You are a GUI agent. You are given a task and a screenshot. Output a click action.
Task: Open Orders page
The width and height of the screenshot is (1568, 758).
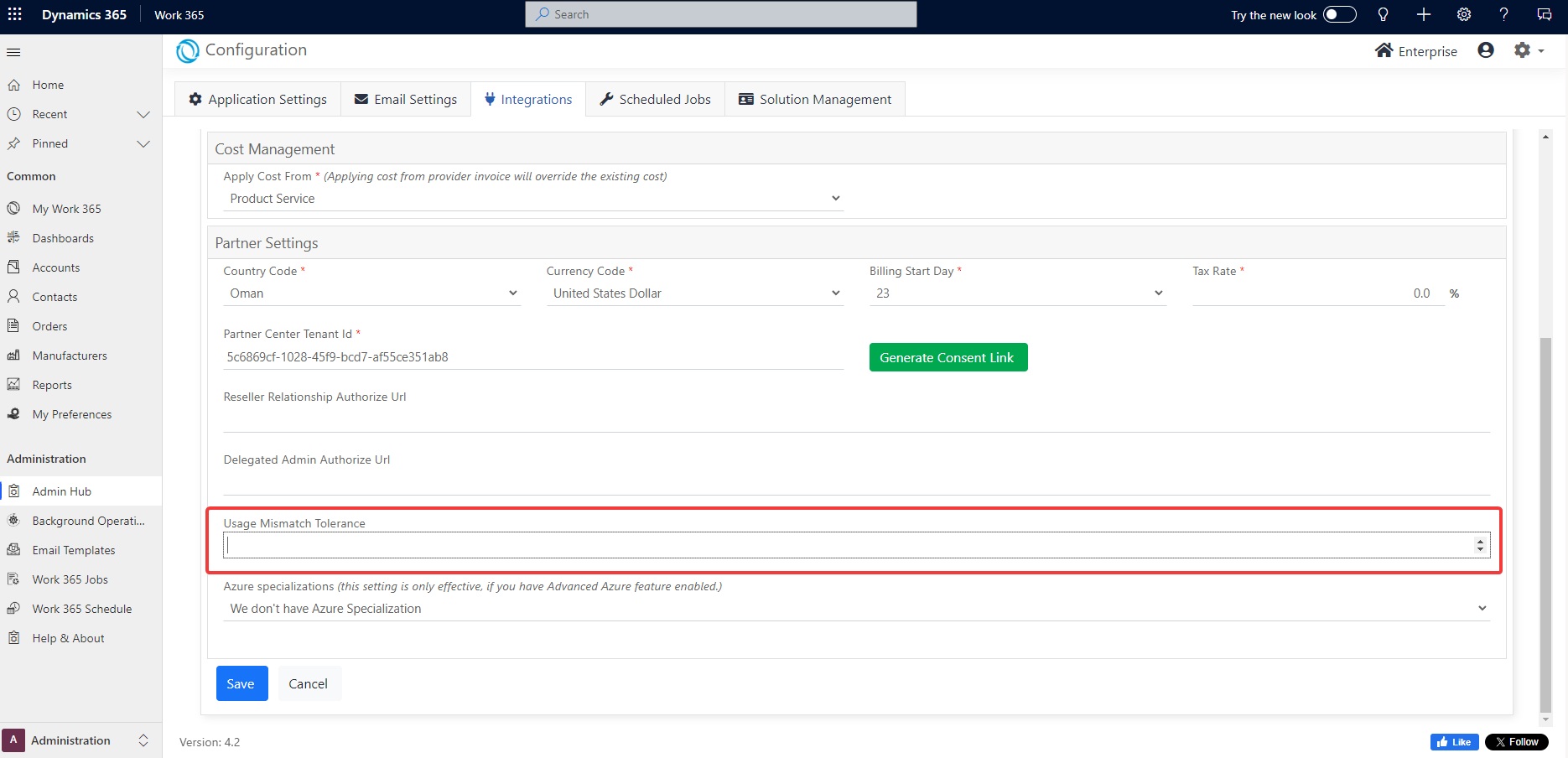pos(80,326)
